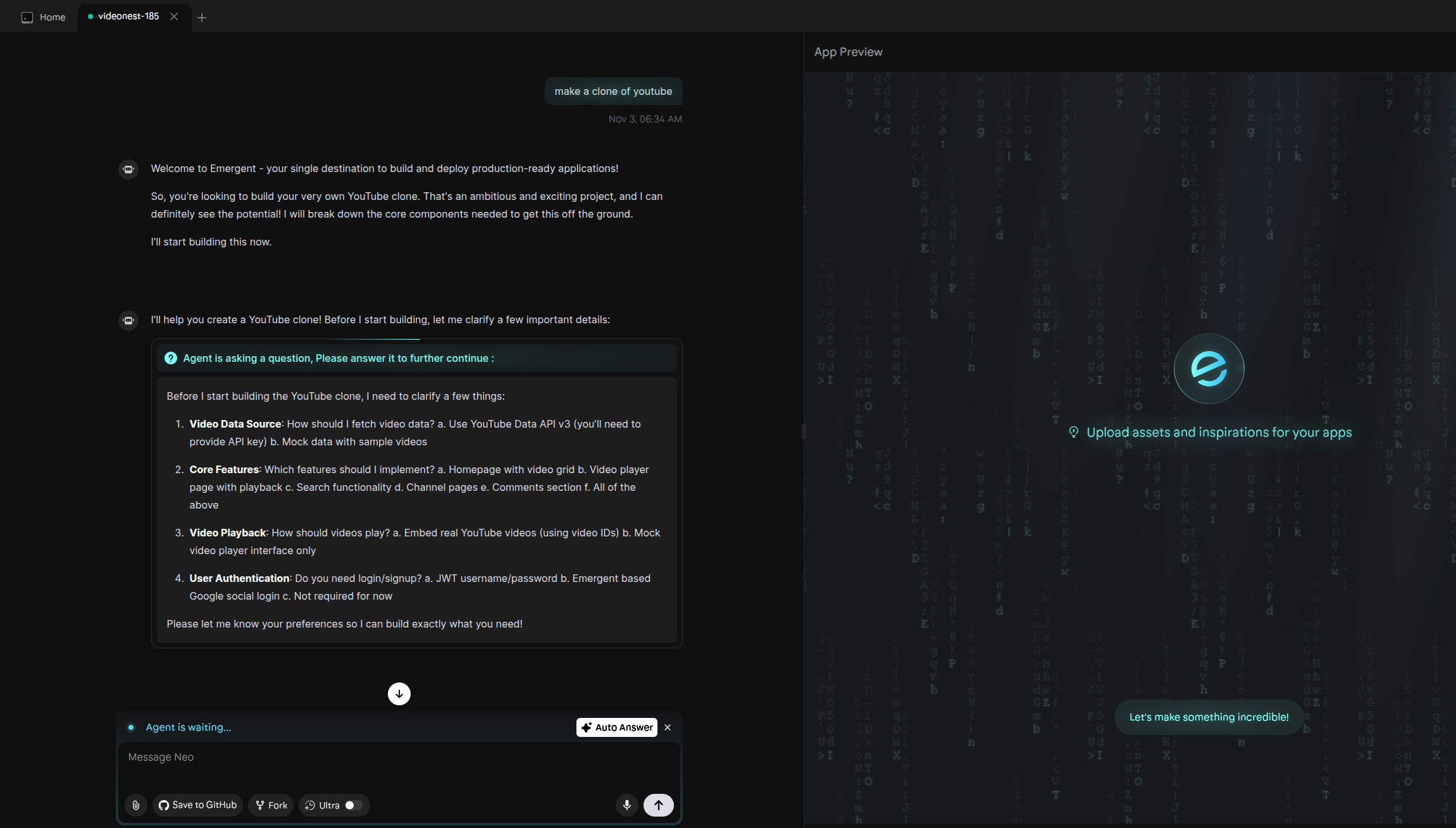Click the scroll-to-bottom down arrow button
This screenshot has width=1456, height=828.
pyautogui.click(x=399, y=694)
